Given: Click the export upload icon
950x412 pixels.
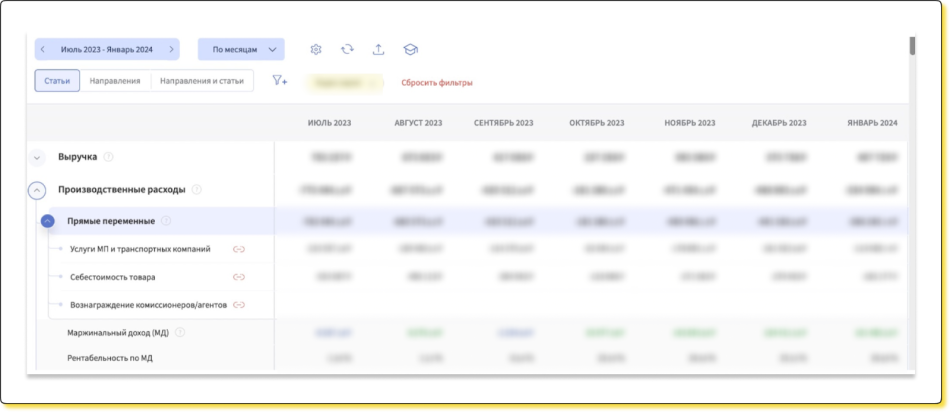Looking at the screenshot, I should tap(378, 49).
